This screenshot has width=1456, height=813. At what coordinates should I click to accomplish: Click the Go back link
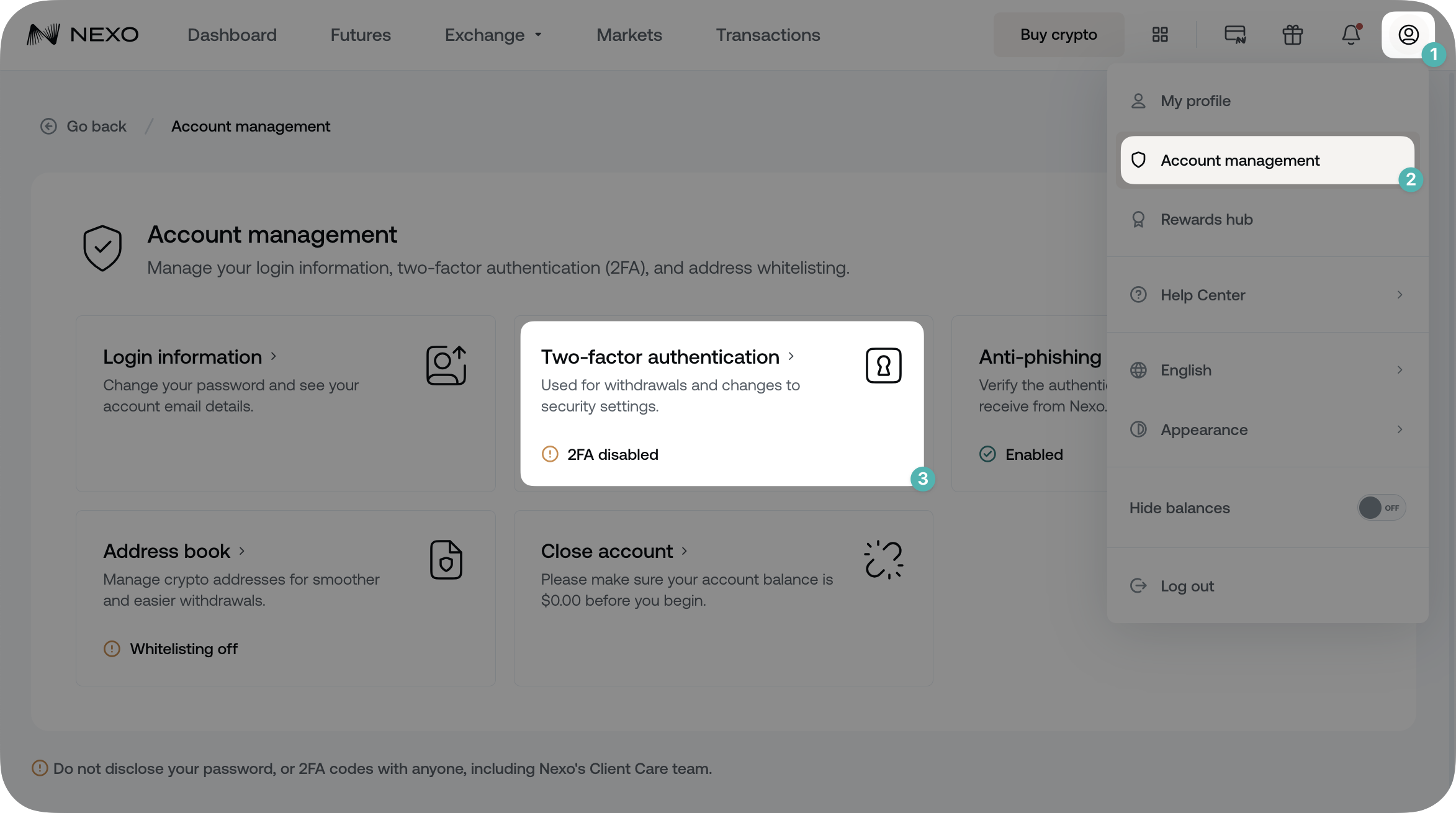coord(83,126)
